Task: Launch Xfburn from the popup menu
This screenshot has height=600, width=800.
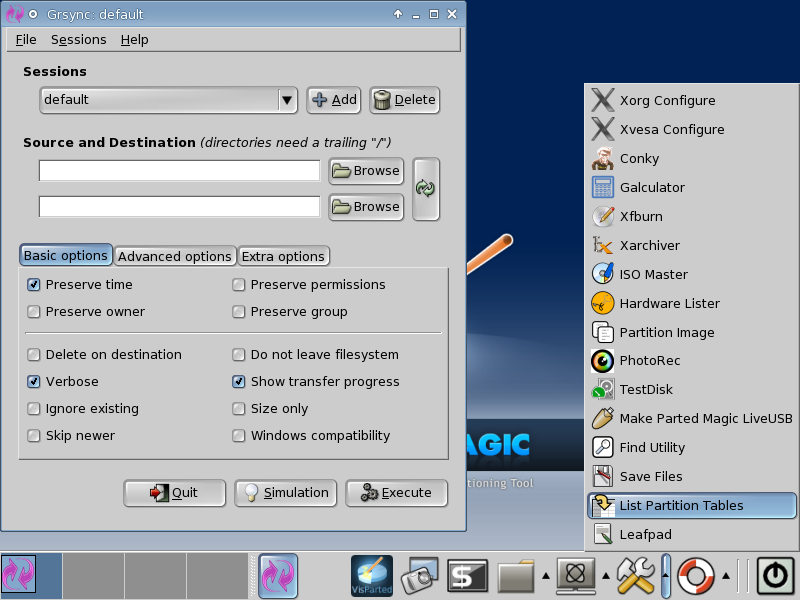Action: 692,216
